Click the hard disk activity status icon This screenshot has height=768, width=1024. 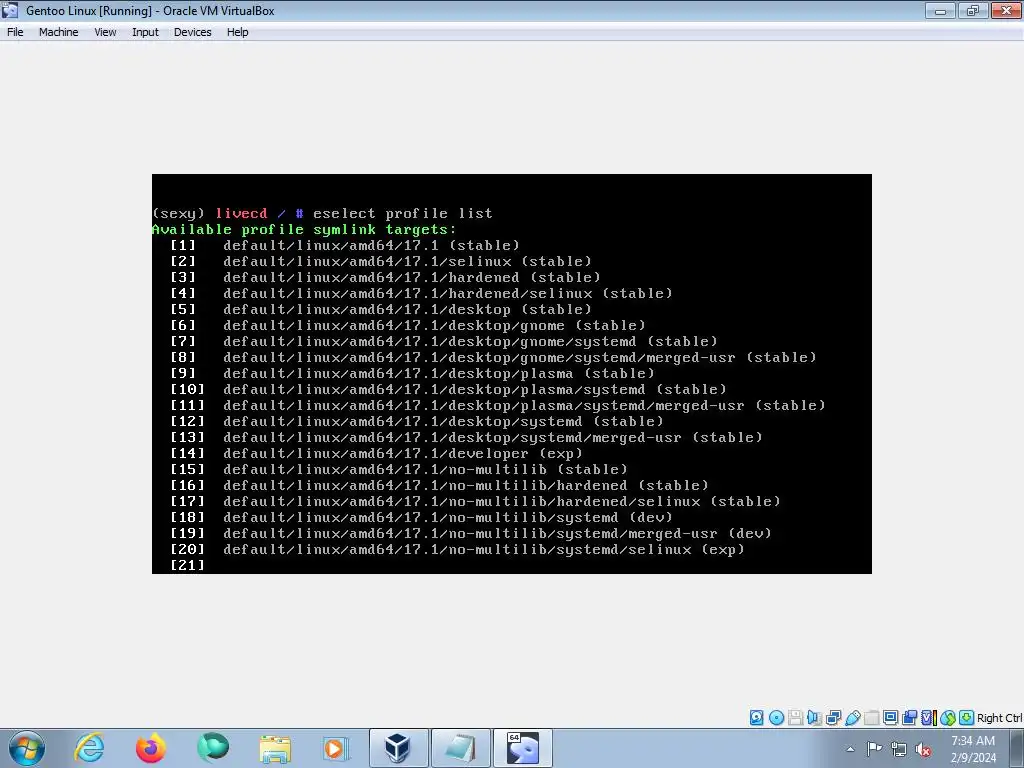point(756,718)
